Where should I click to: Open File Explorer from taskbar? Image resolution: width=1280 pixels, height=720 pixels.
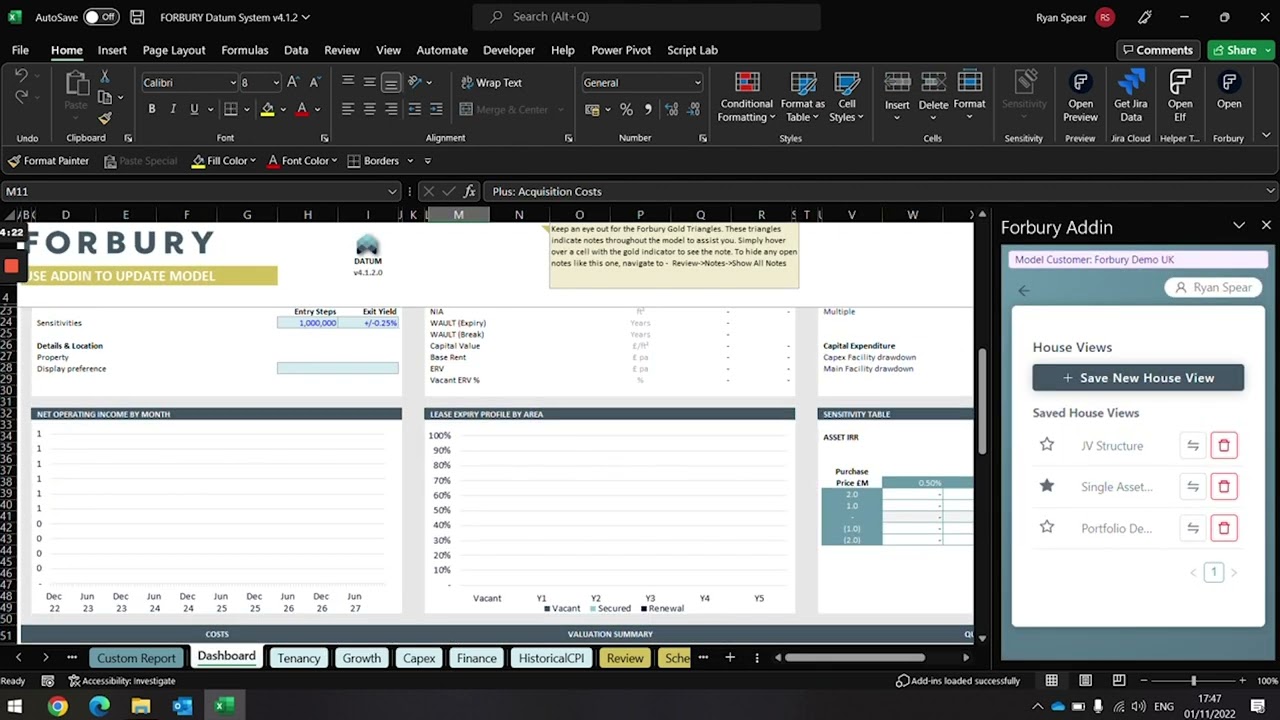[141, 706]
